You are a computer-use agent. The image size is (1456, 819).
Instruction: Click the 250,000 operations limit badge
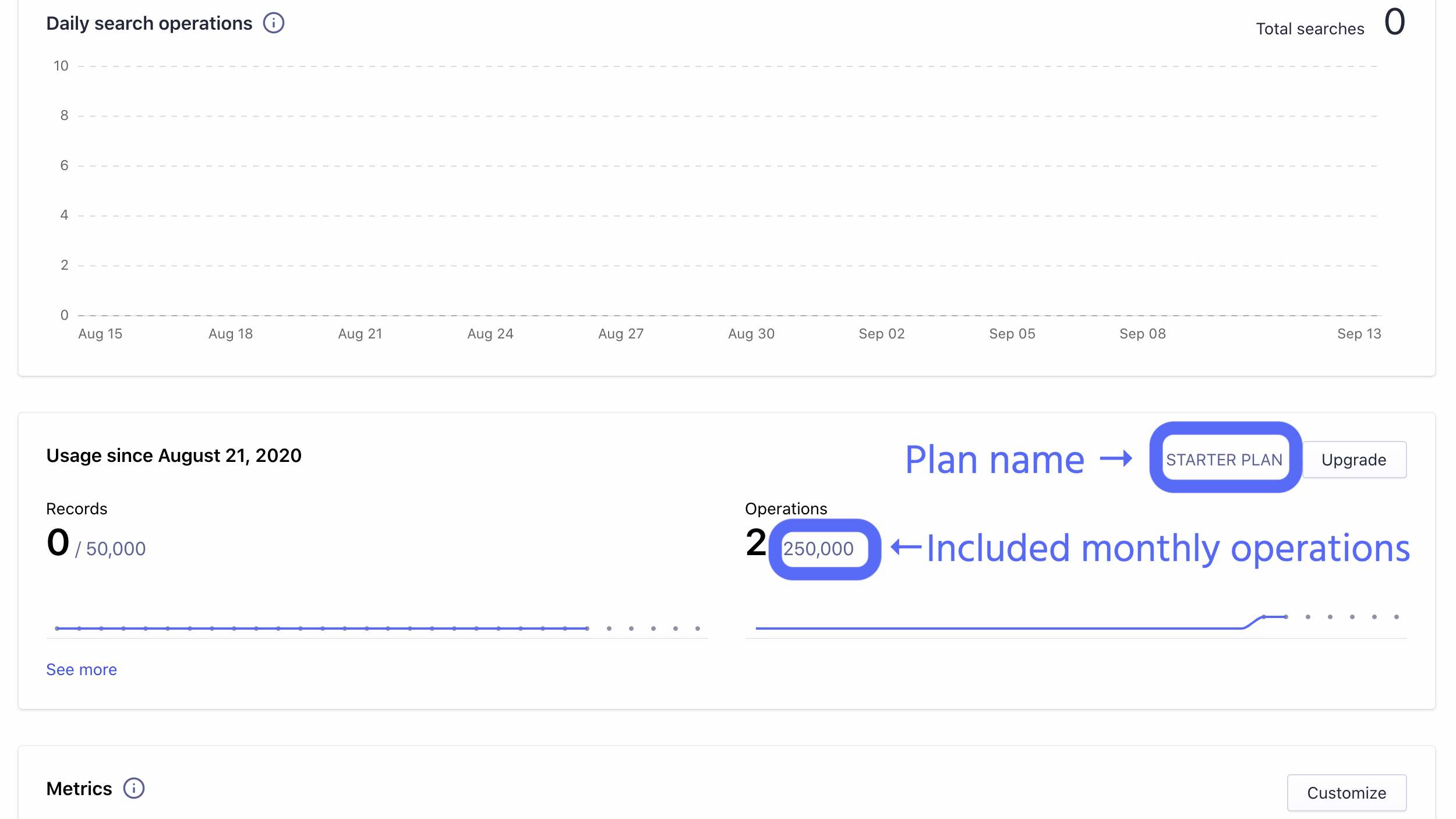click(819, 548)
